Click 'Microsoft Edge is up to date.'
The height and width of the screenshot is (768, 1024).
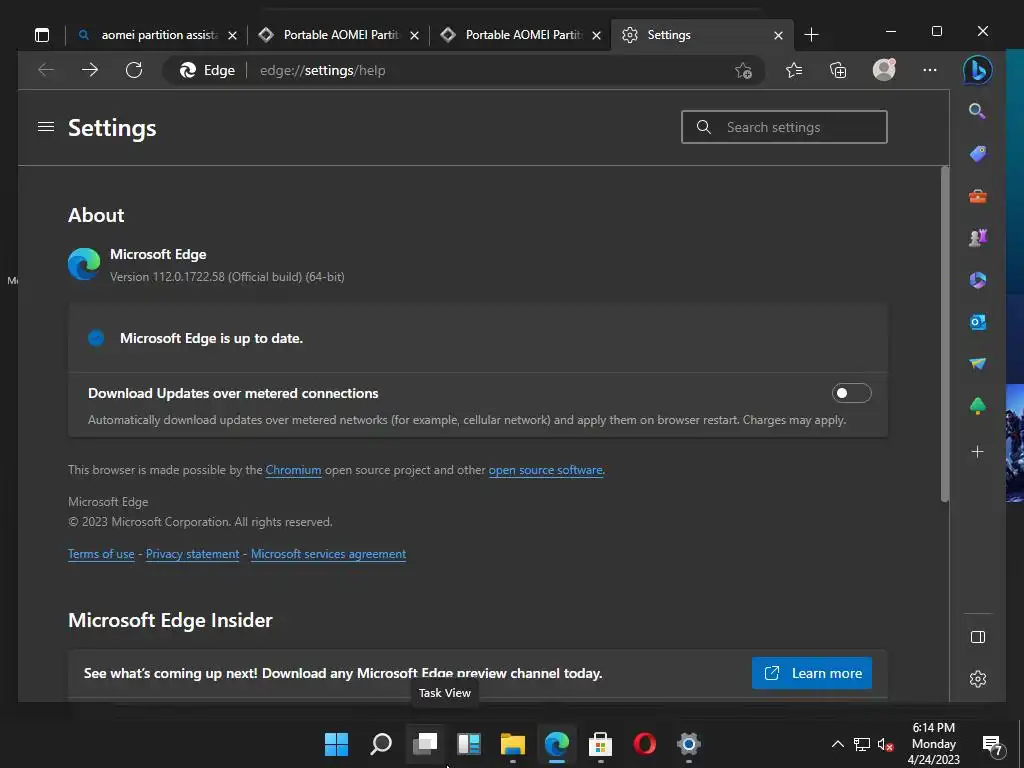click(211, 338)
